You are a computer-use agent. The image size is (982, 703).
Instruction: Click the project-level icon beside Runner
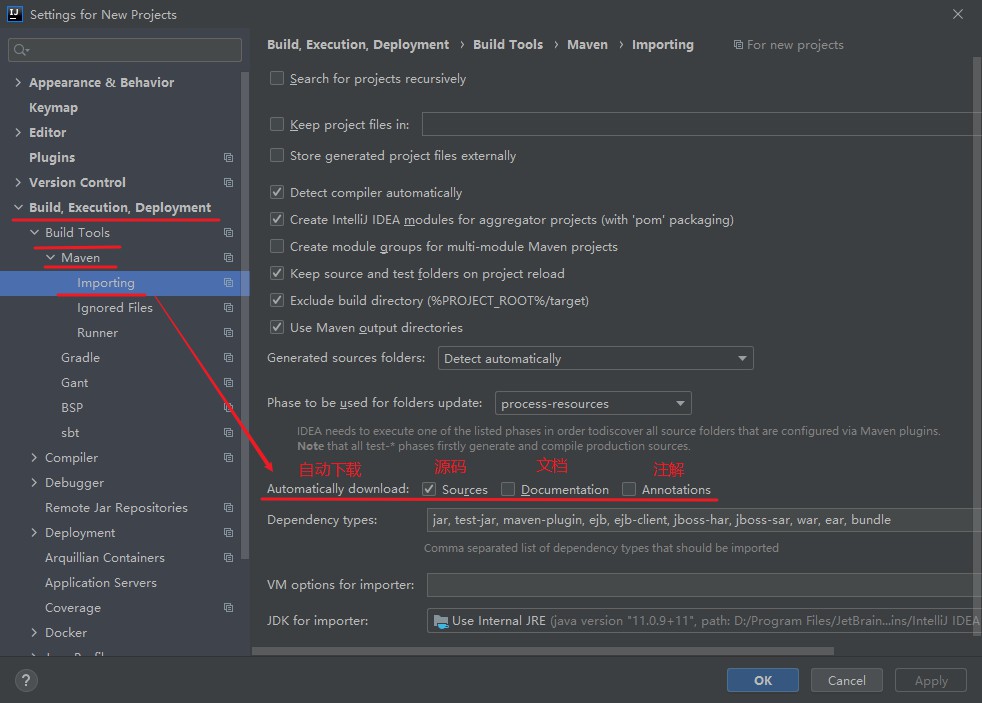pos(229,332)
